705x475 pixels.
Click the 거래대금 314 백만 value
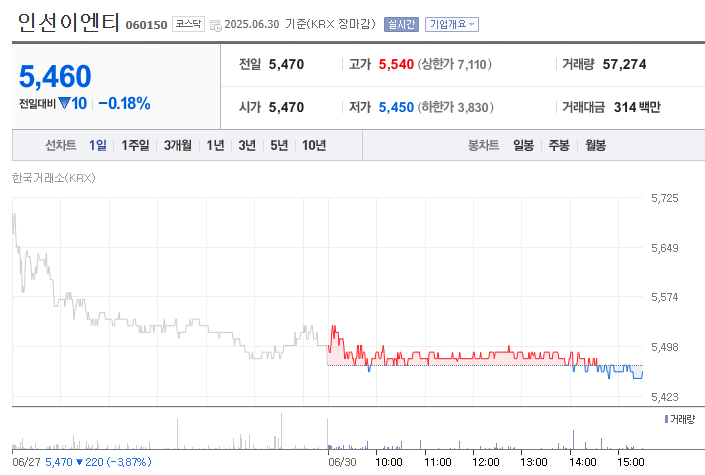pos(637,107)
